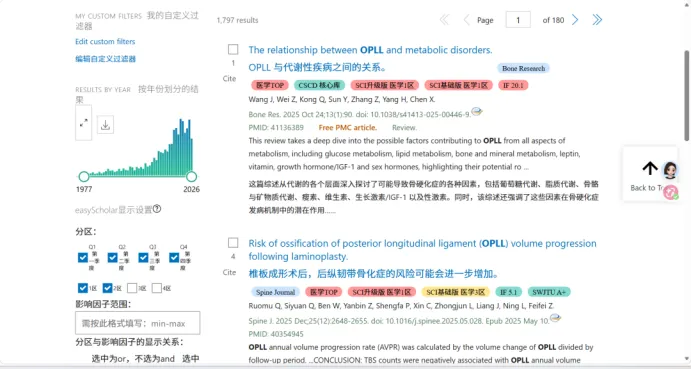Viewport: 692px width, 369px height.
Task: Click the 'of 180' page total text
Action: pyautogui.click(x=553, y=20)
